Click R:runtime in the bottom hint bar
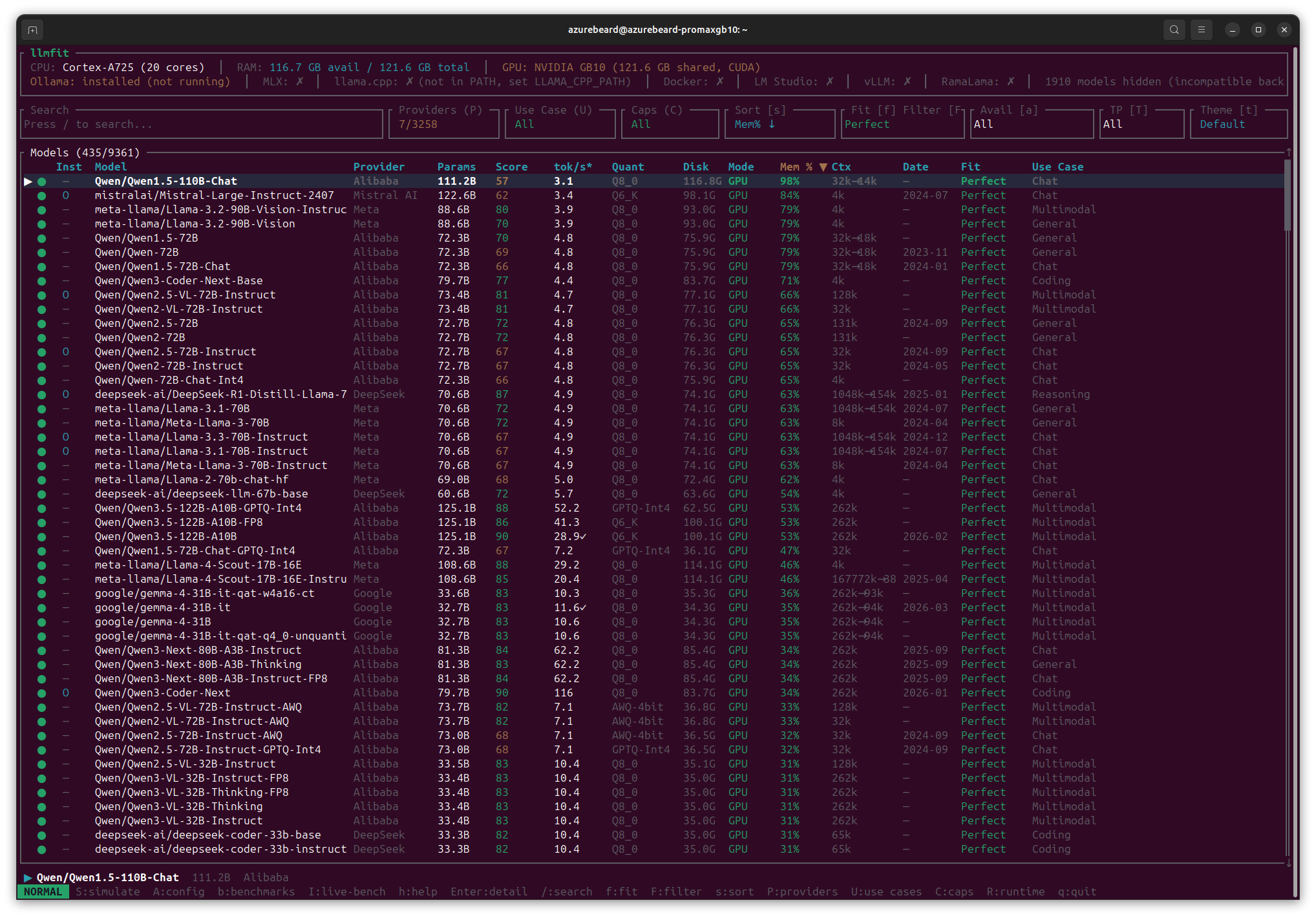This screenshot has width=1316, height=918. tap(1016, 892)
